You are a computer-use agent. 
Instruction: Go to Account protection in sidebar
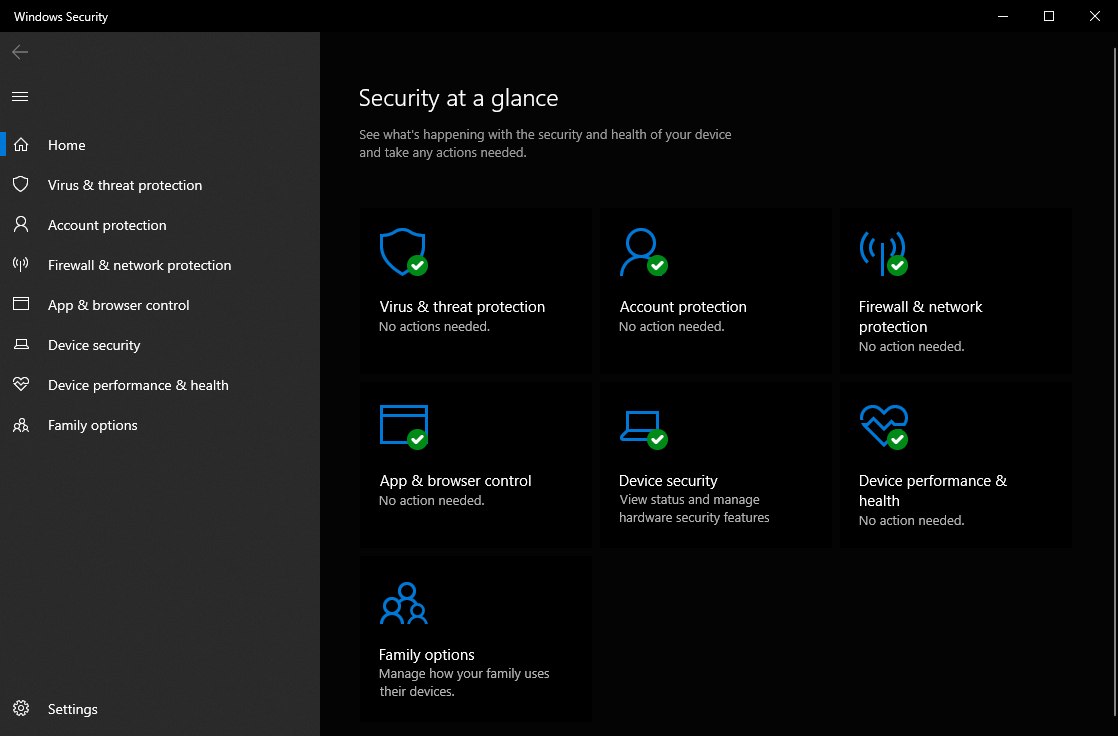[107, 225]
